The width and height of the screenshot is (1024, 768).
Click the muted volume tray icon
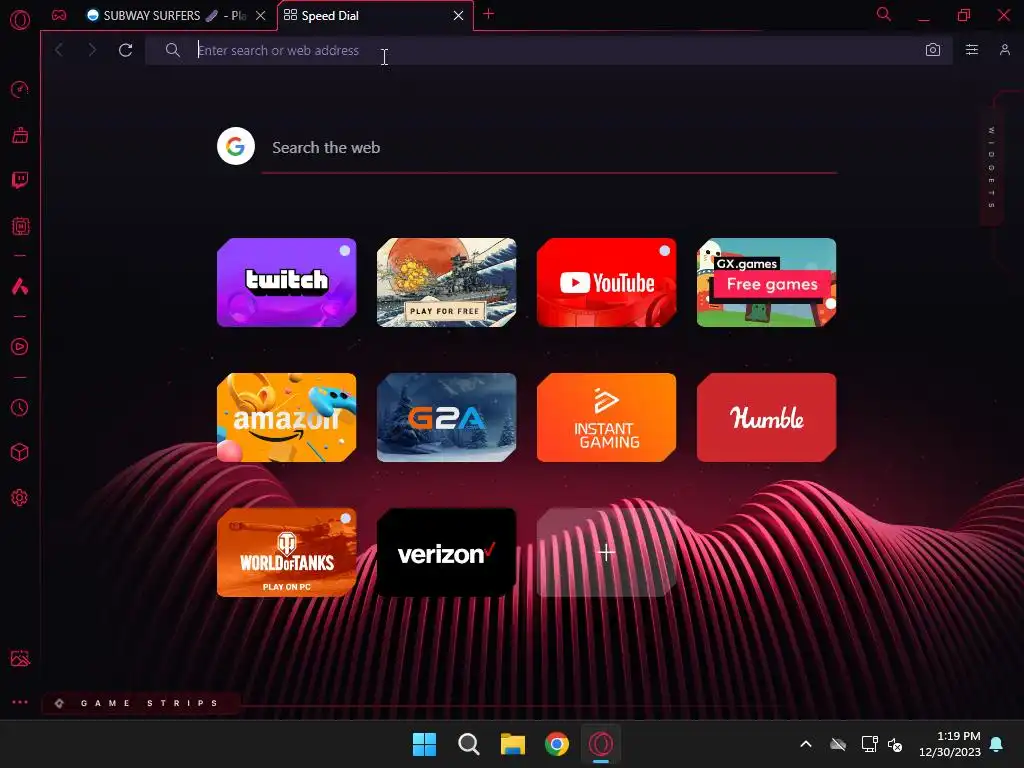(x=895, y=744)
